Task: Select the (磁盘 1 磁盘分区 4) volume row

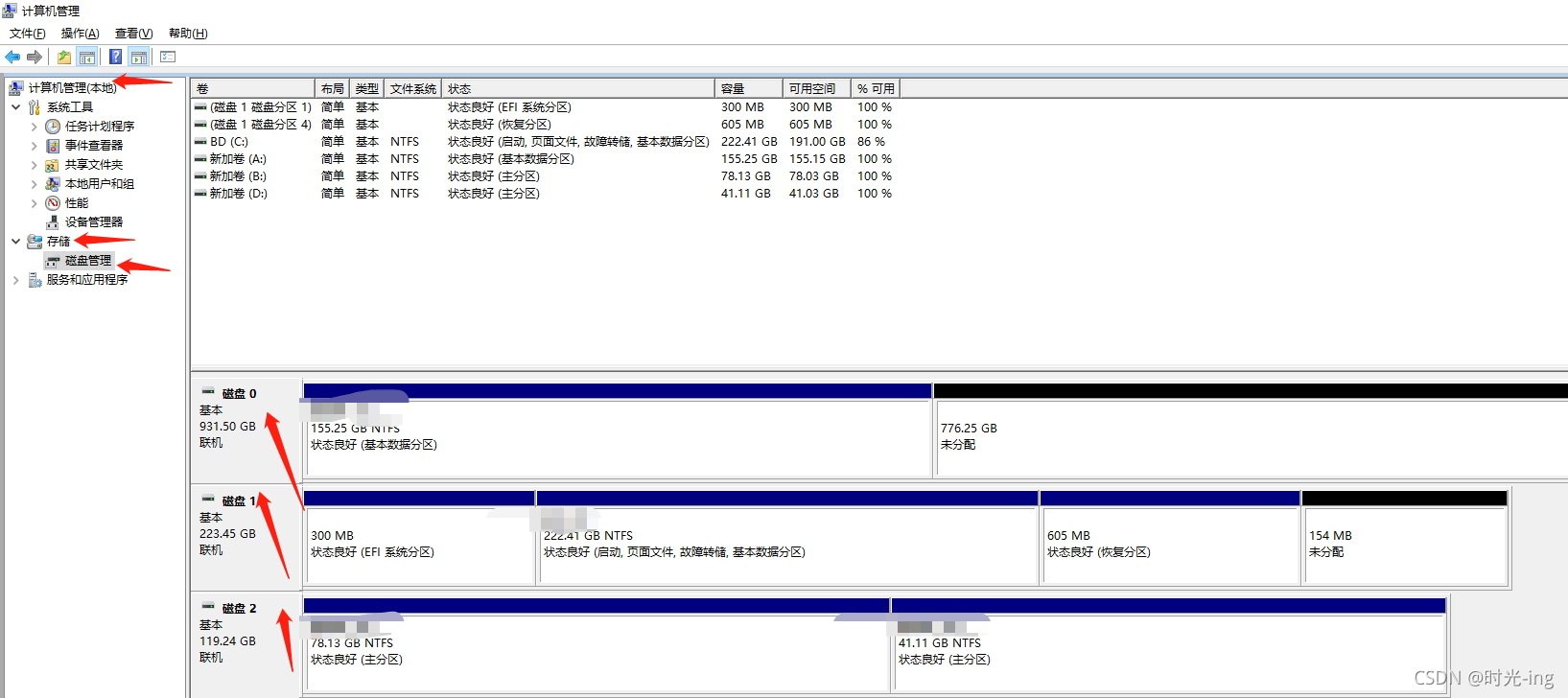Action: click(545, 125)
